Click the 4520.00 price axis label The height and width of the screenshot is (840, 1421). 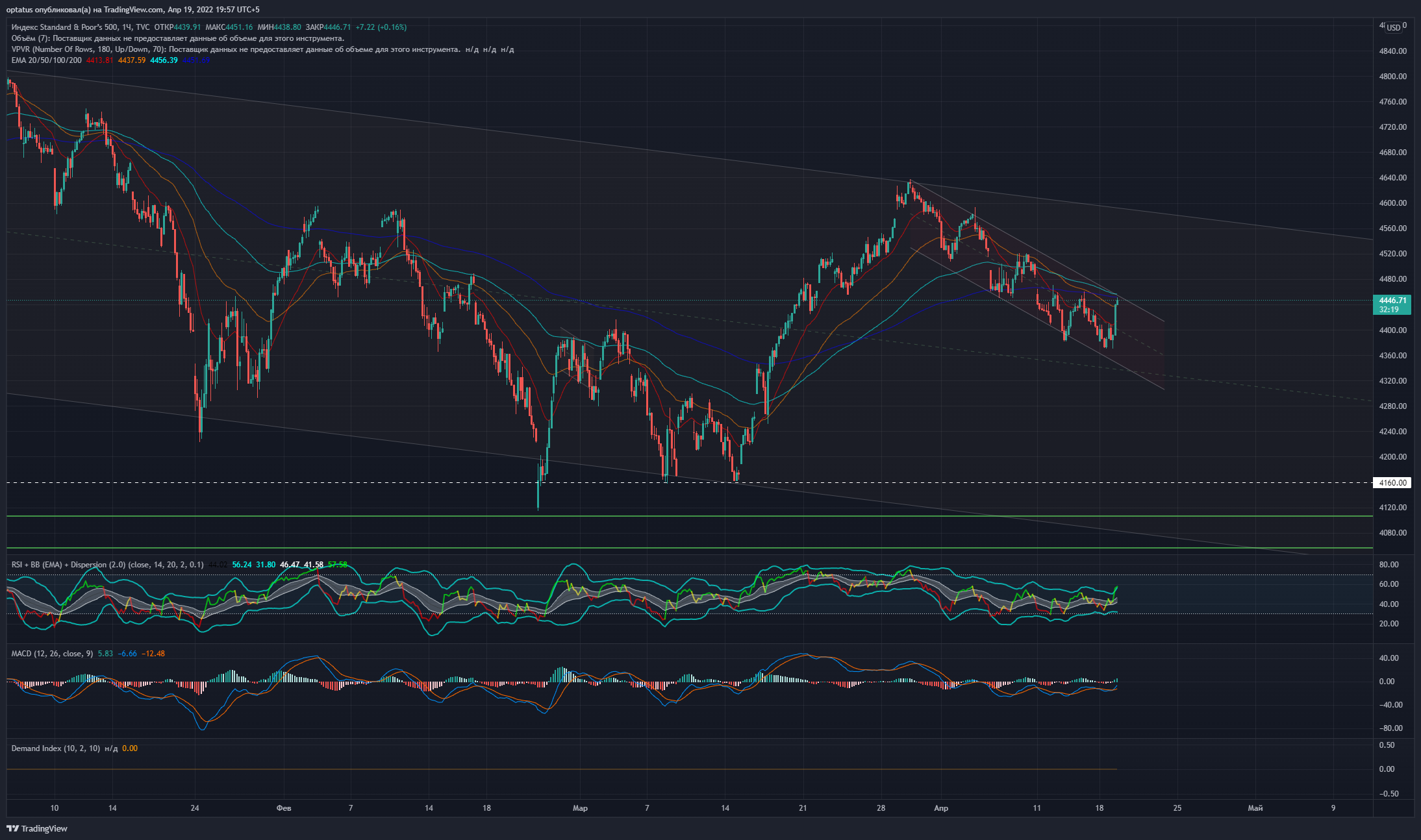click(1392, 254)
